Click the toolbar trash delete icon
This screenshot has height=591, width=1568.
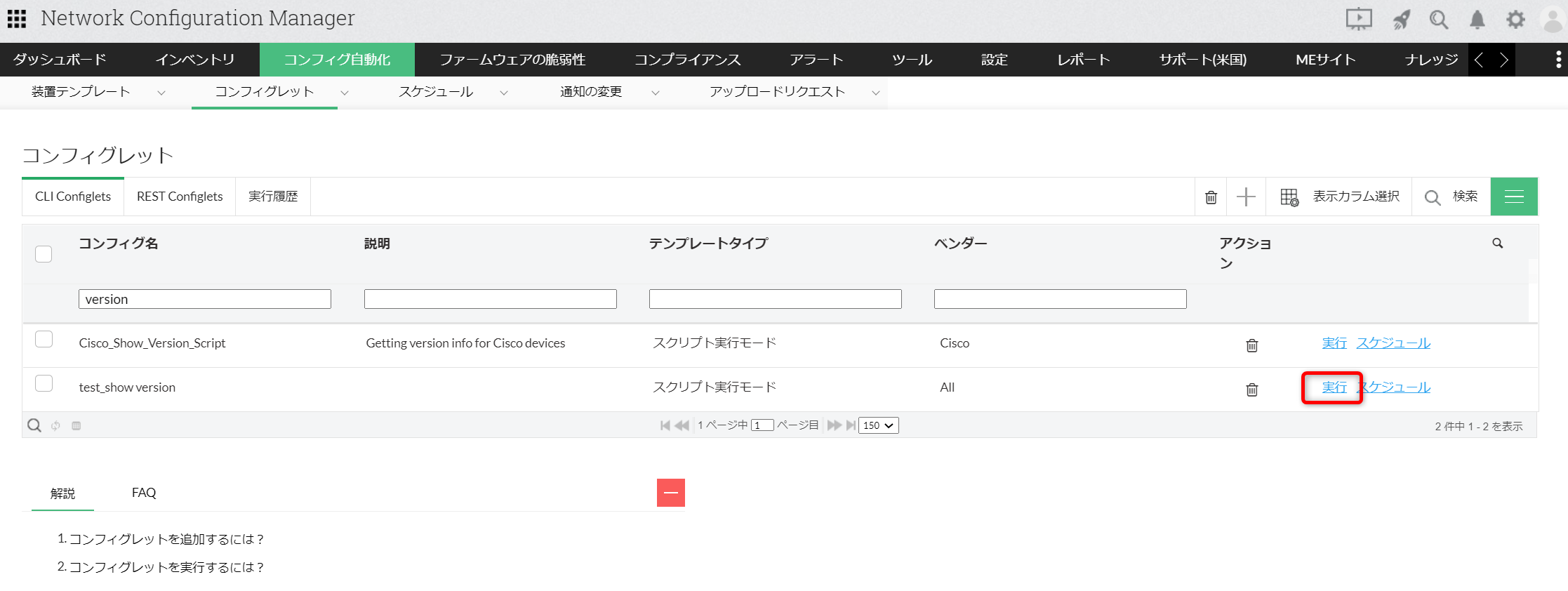click(1211, 197)
